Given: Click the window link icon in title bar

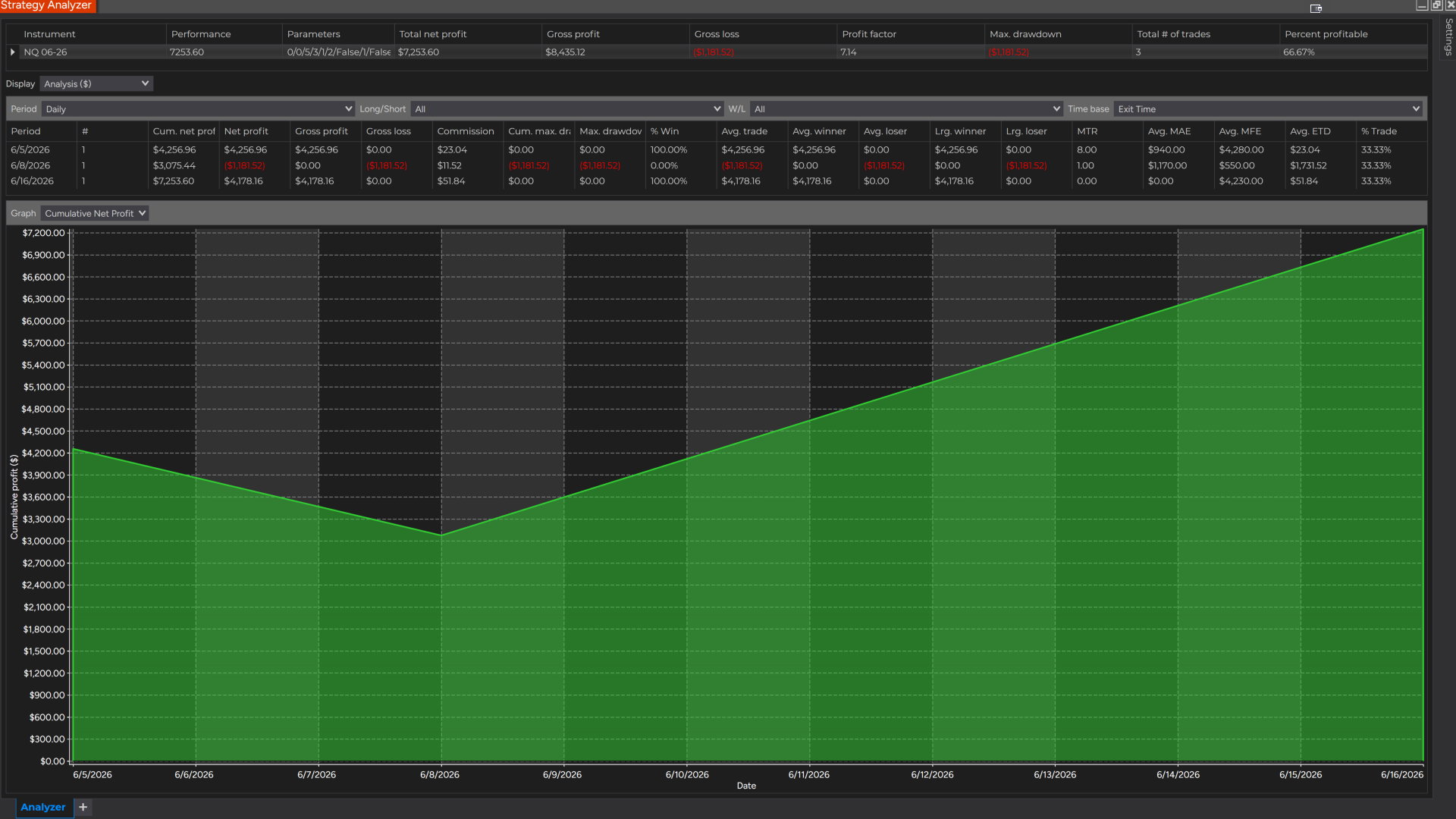Looking at the screenshot, I should click(1316, 8).
